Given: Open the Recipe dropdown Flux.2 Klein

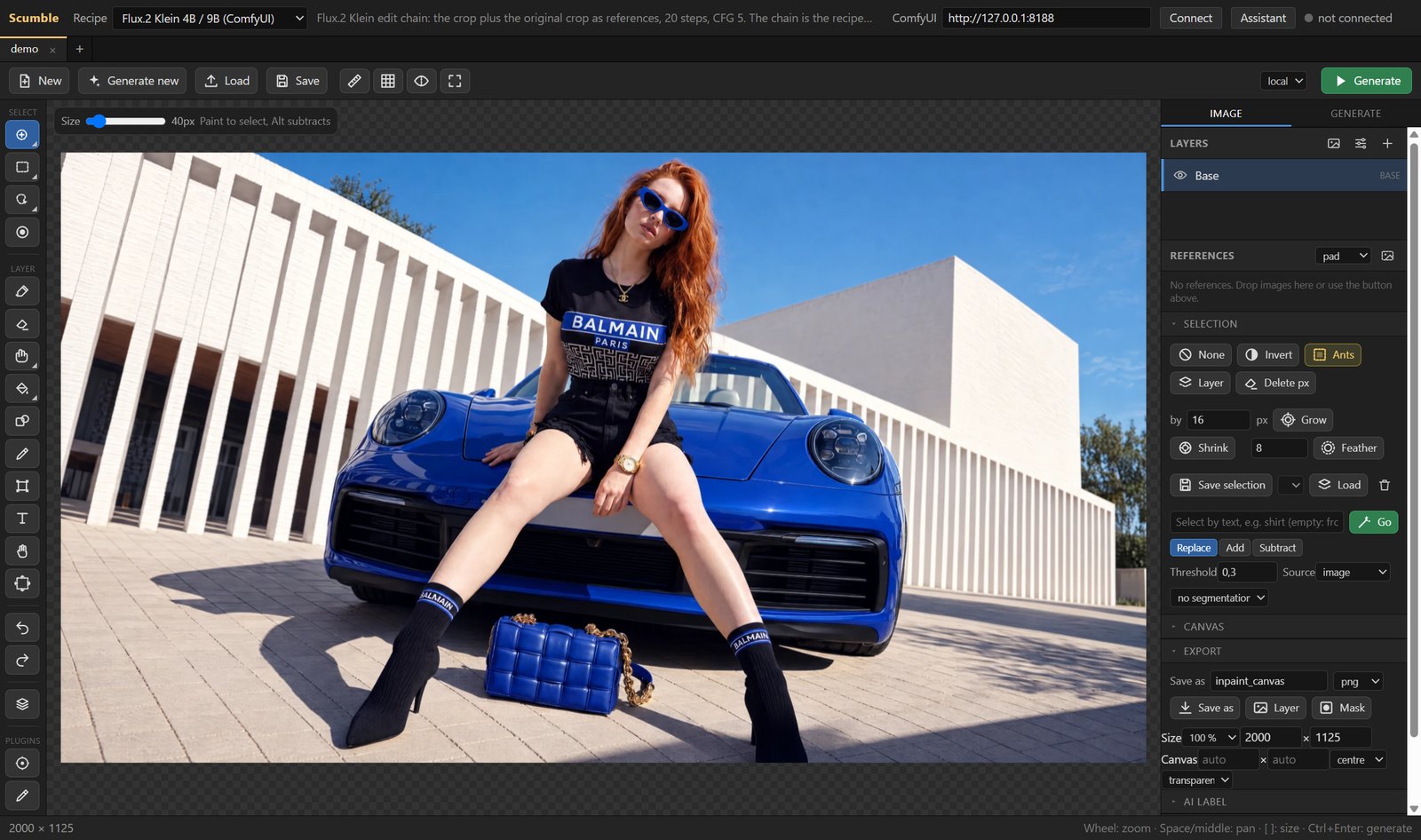Looking at the screenshot, I should (x=210, y=18).
